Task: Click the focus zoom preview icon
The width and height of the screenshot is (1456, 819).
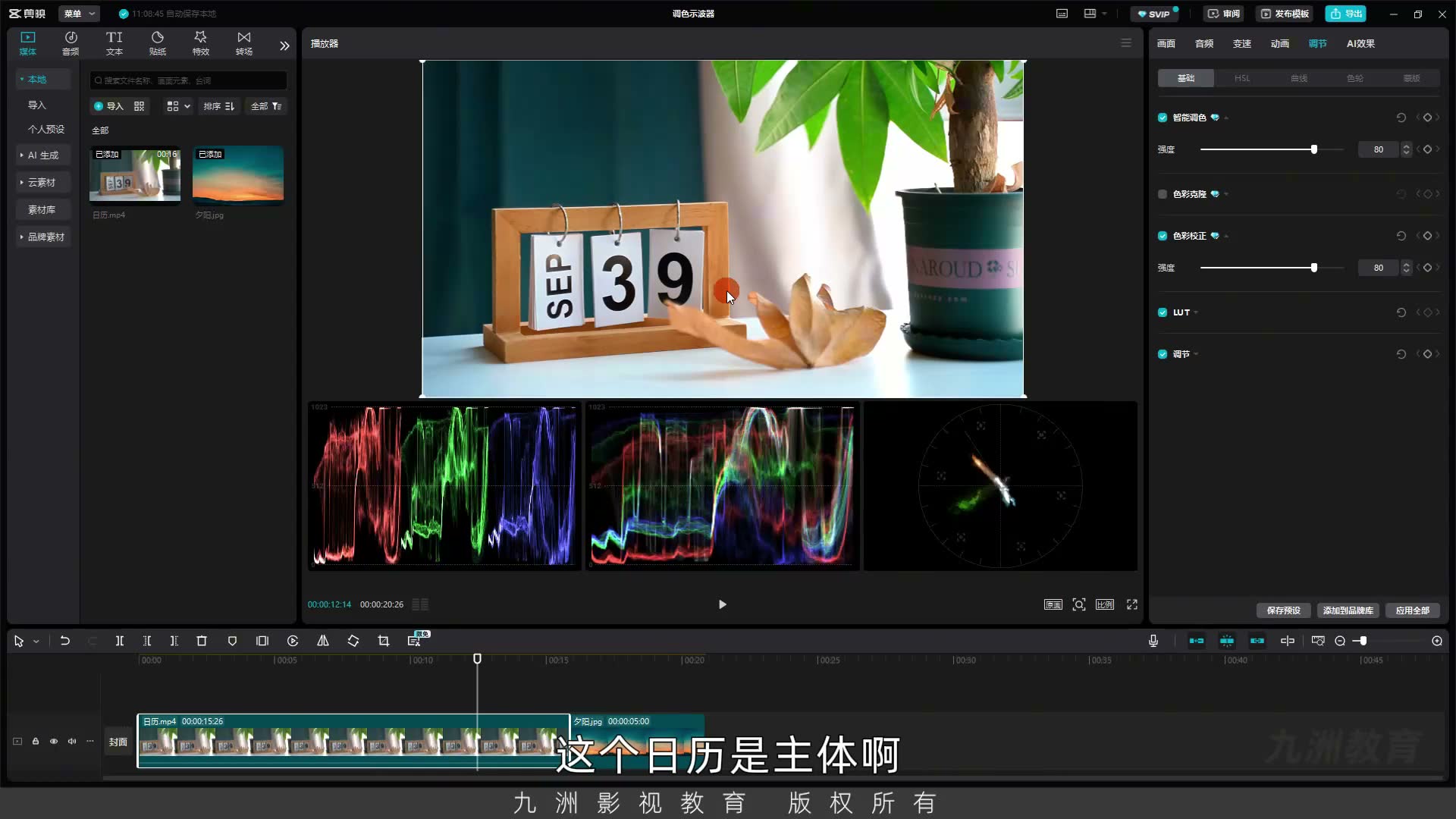Action: (1079, 604)
